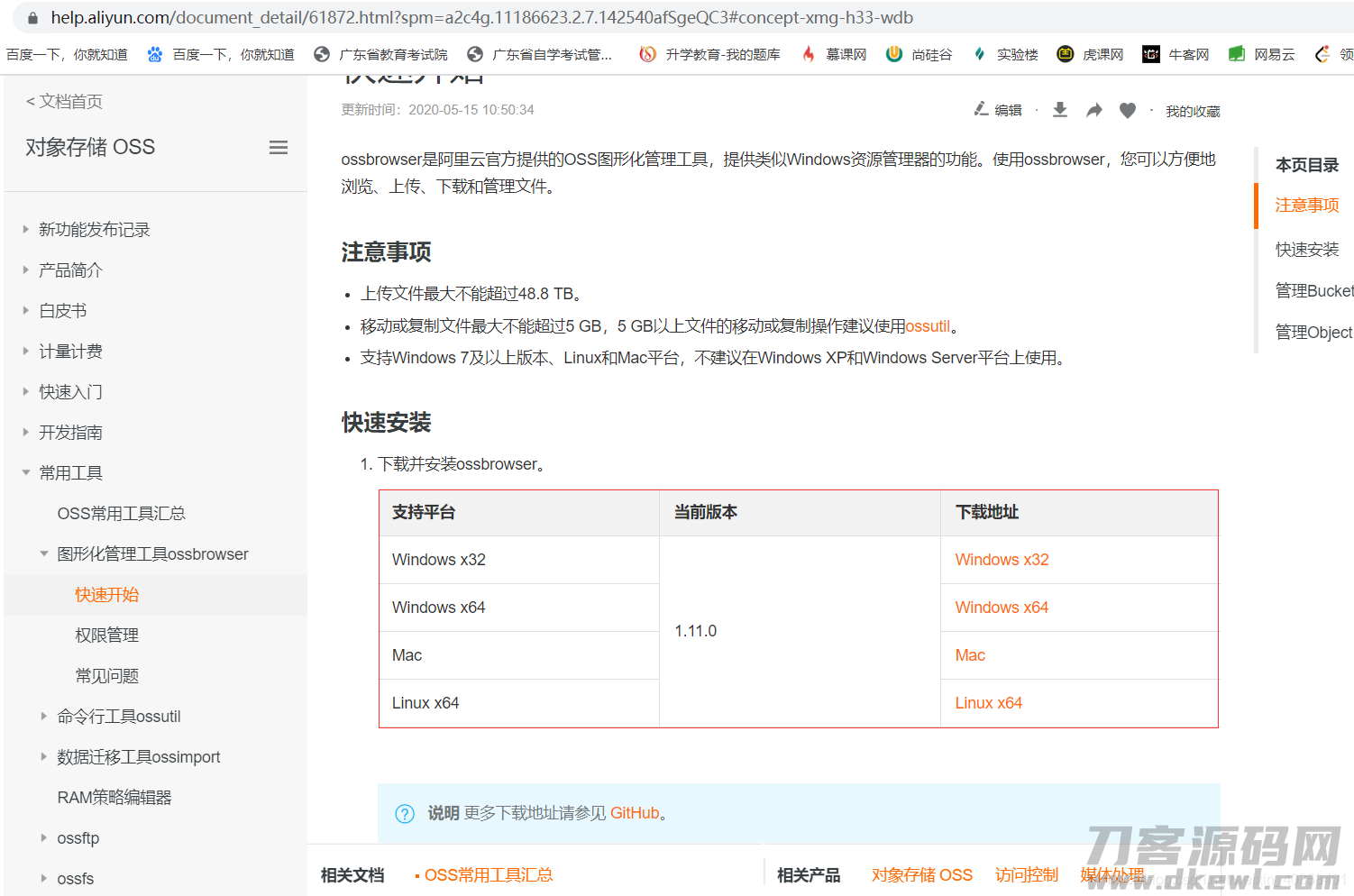Collapse the 常用工具 section

tap(26, 472)
